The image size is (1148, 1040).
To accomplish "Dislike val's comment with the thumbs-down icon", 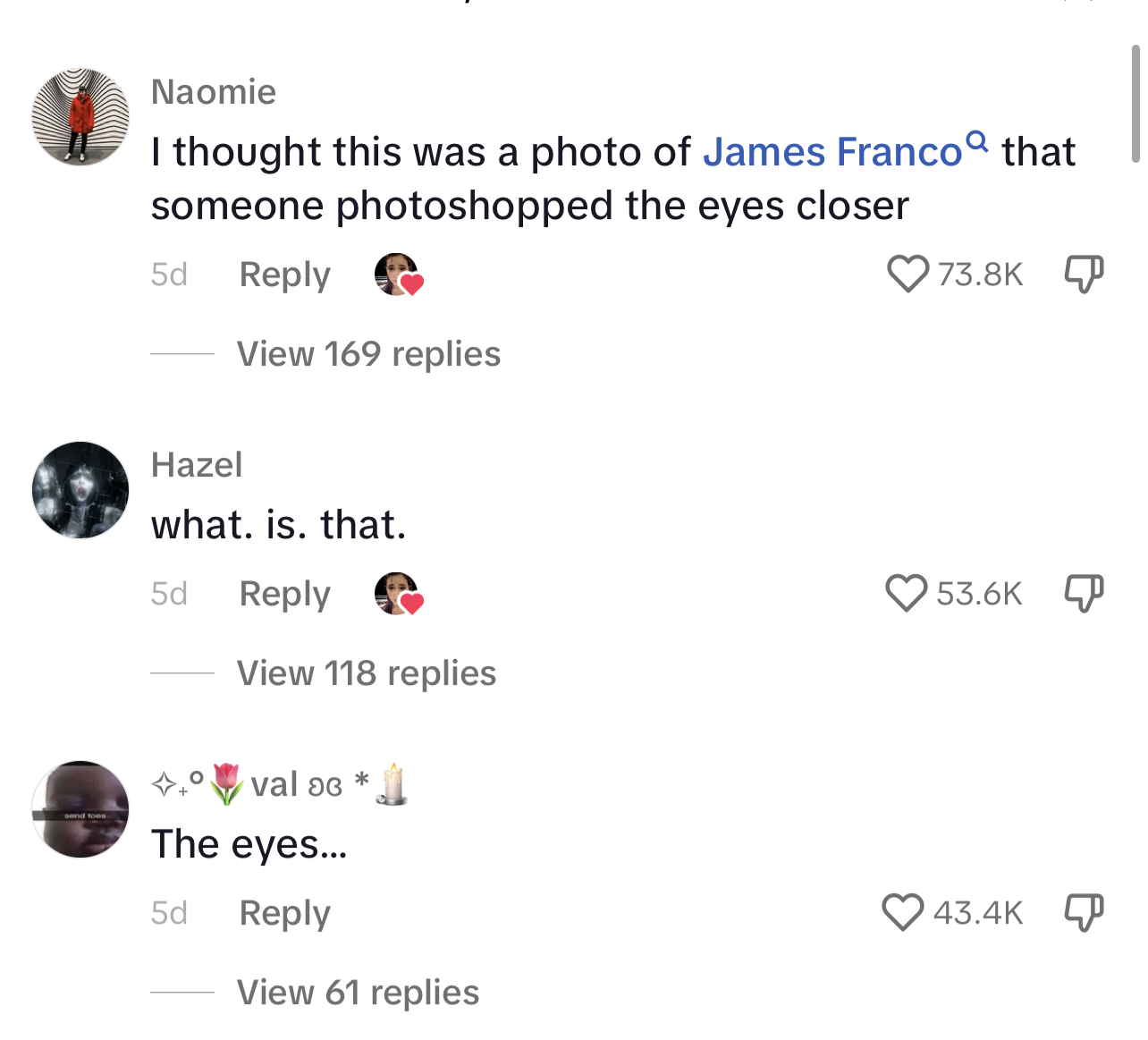I will click(1084, 913).
